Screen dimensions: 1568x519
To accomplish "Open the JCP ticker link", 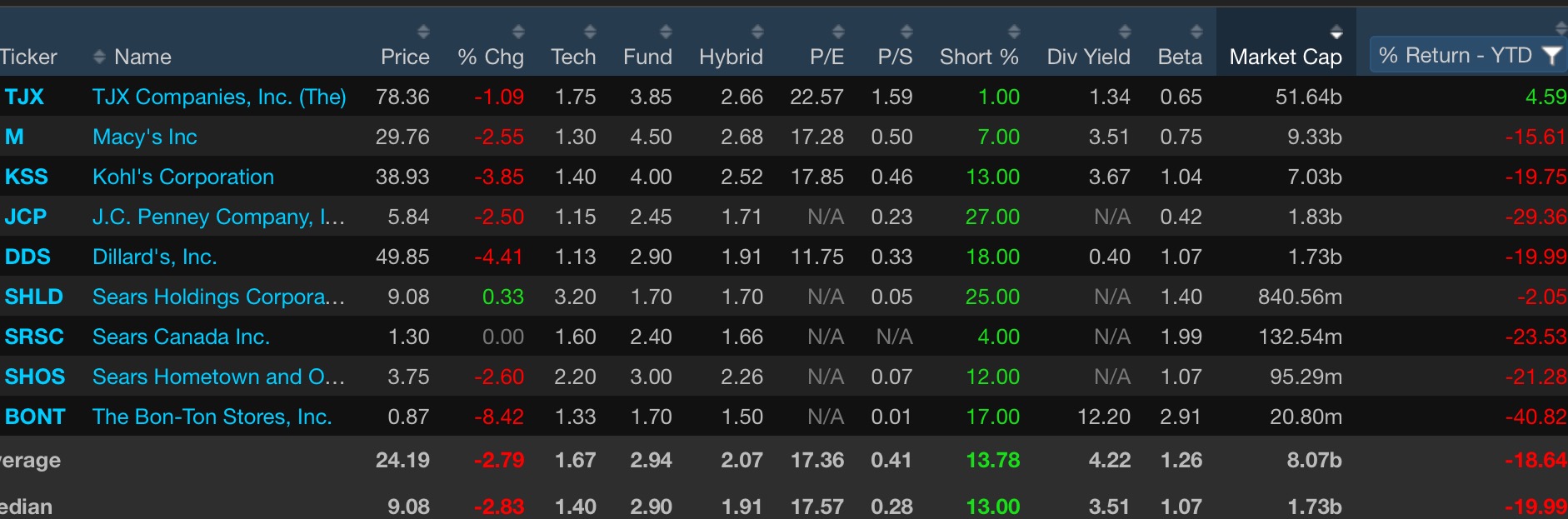I will [x=26, y=217].
